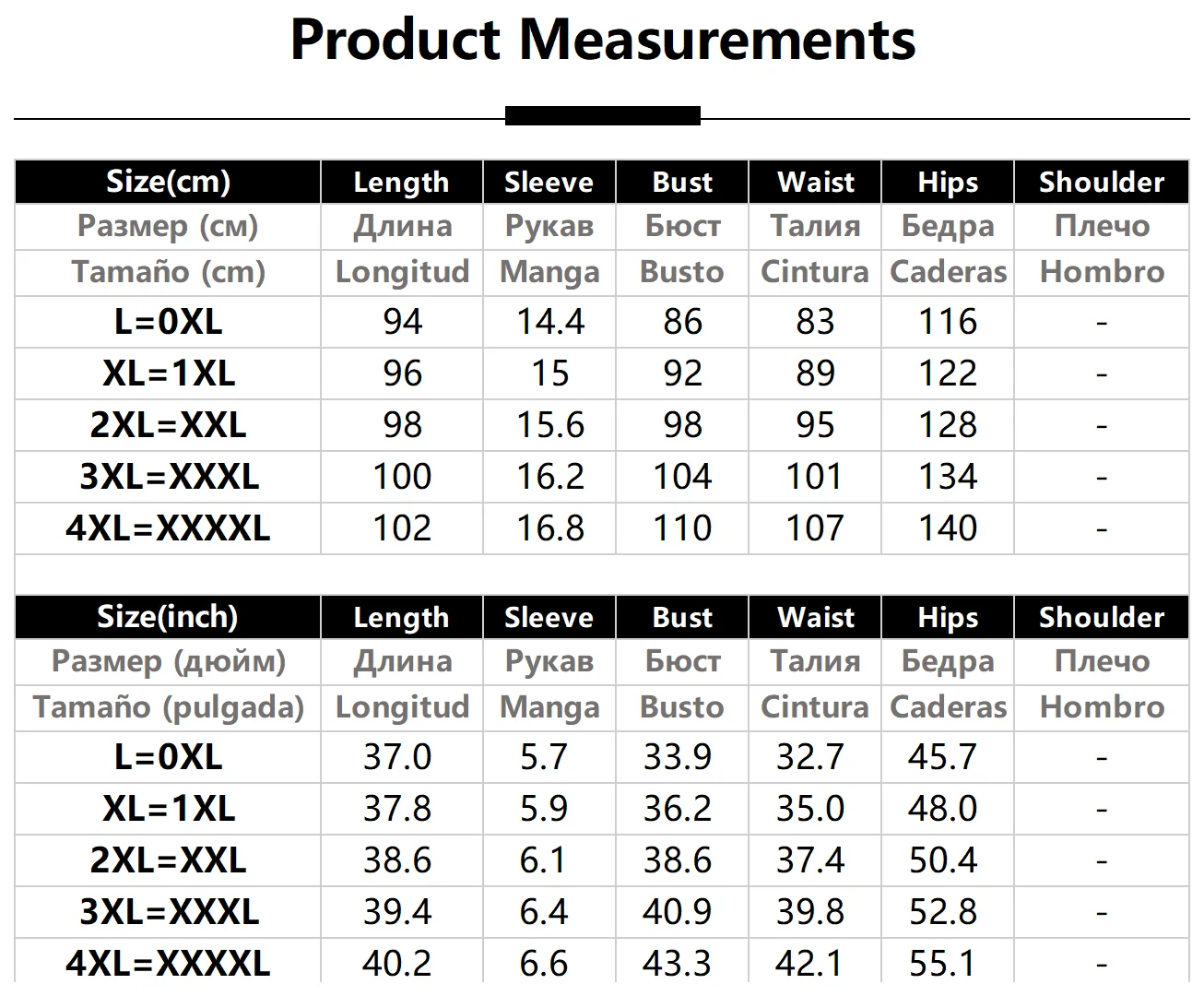This screenshot has width=1204, height=996.
Task: Click the Waist header in the inch table
Action: (815, 617)
